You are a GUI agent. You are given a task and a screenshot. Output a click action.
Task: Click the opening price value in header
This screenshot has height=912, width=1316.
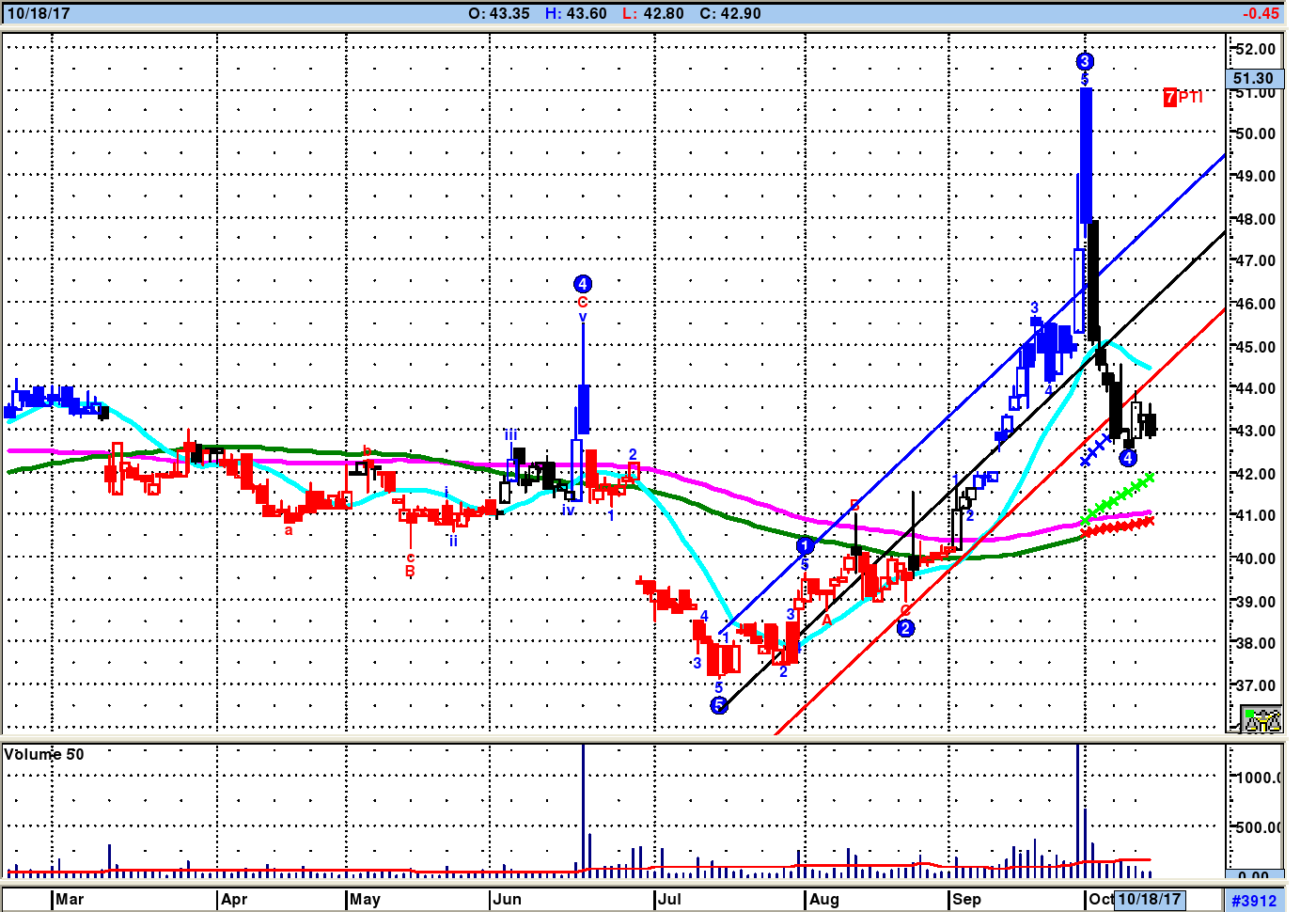[509, 13]
